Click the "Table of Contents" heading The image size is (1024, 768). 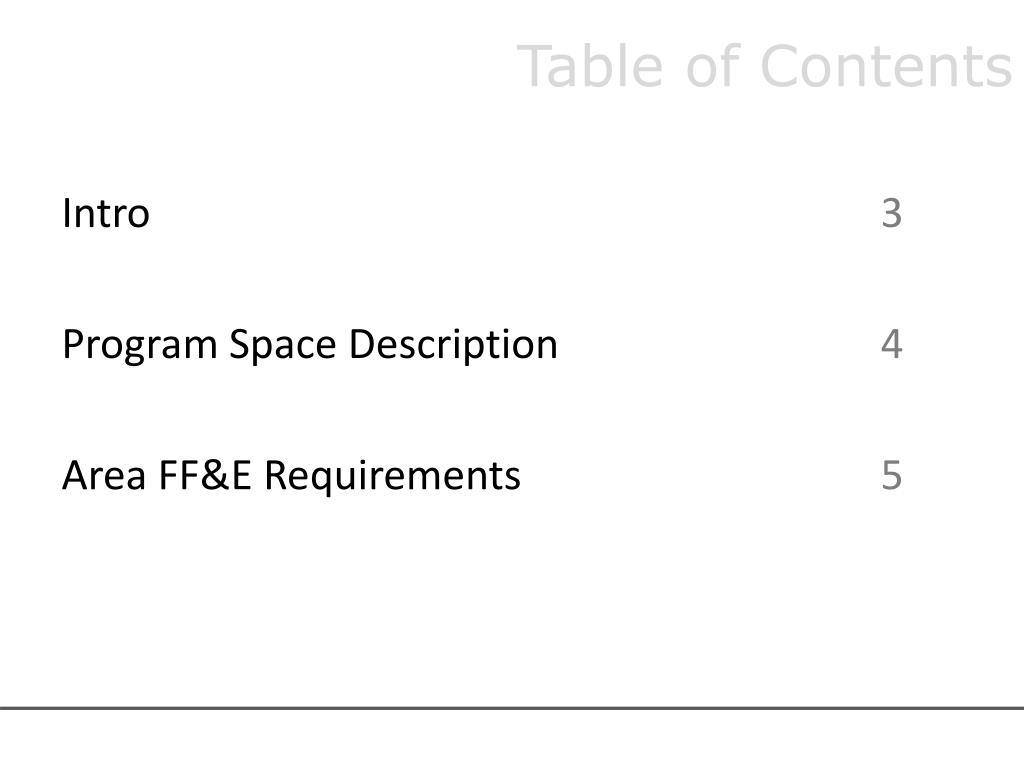[x=764, y=65]
